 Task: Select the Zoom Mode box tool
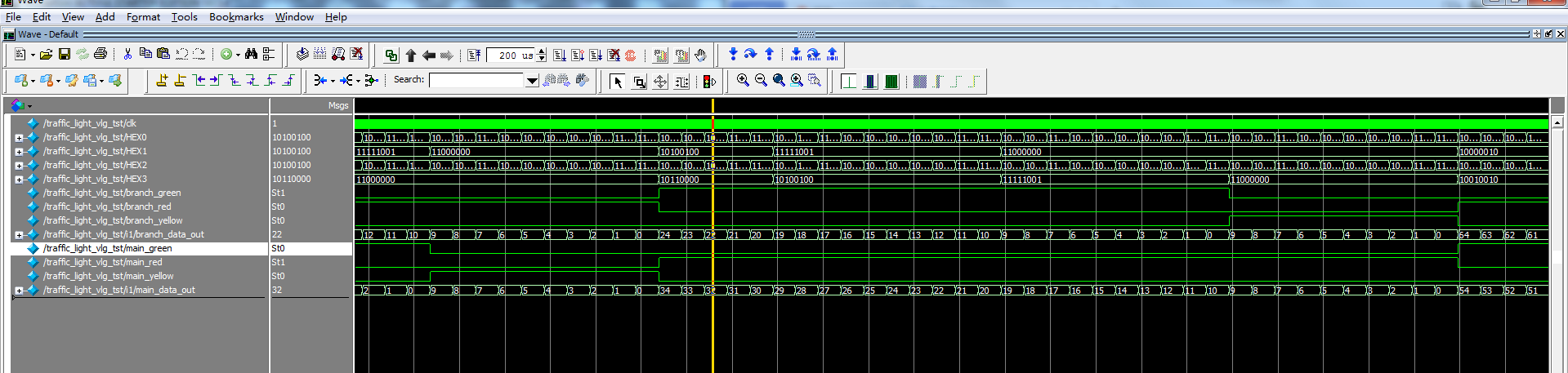[x=639, y=82]
